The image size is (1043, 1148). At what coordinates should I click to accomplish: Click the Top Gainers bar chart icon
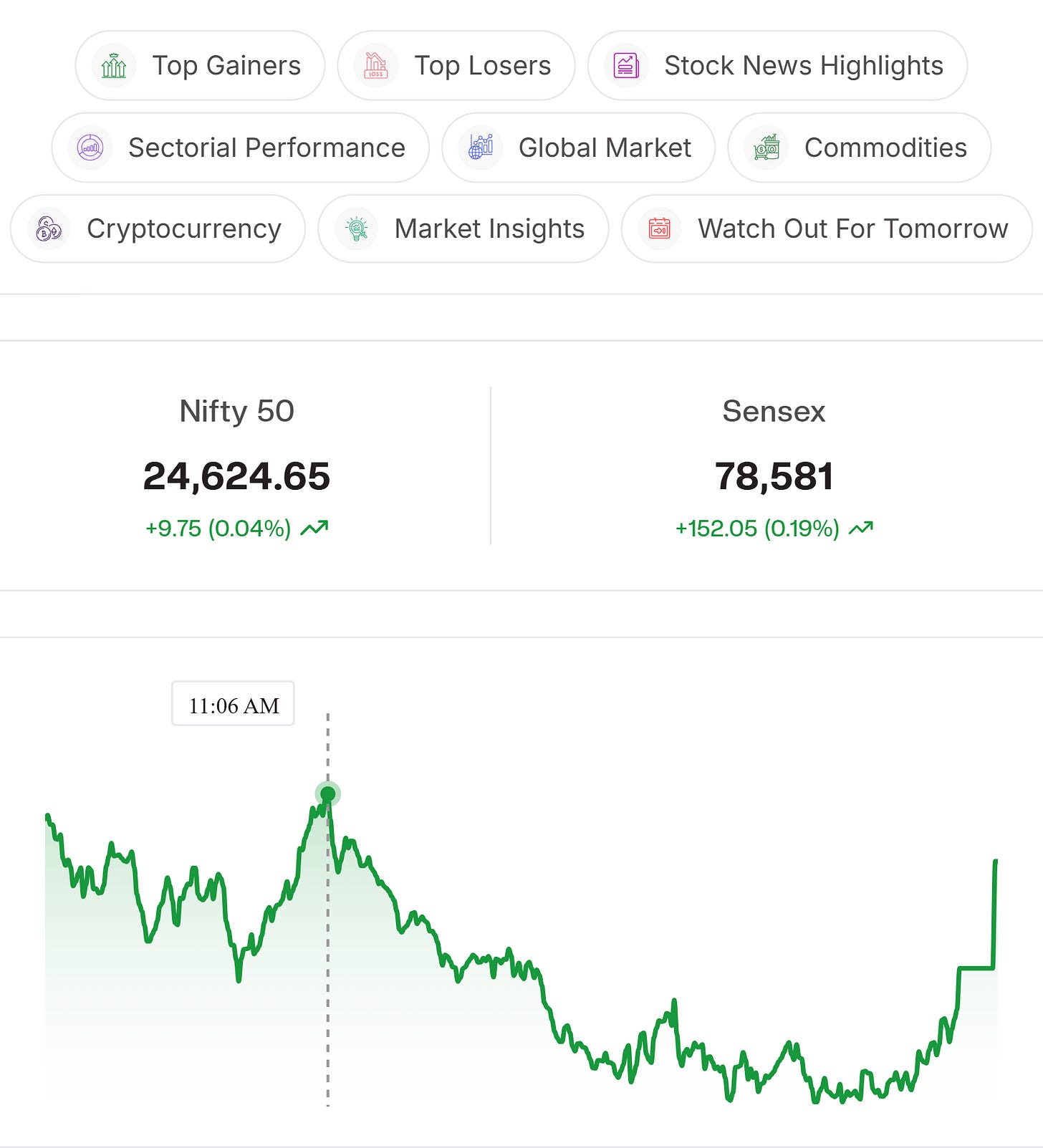[x=114, y=66]
